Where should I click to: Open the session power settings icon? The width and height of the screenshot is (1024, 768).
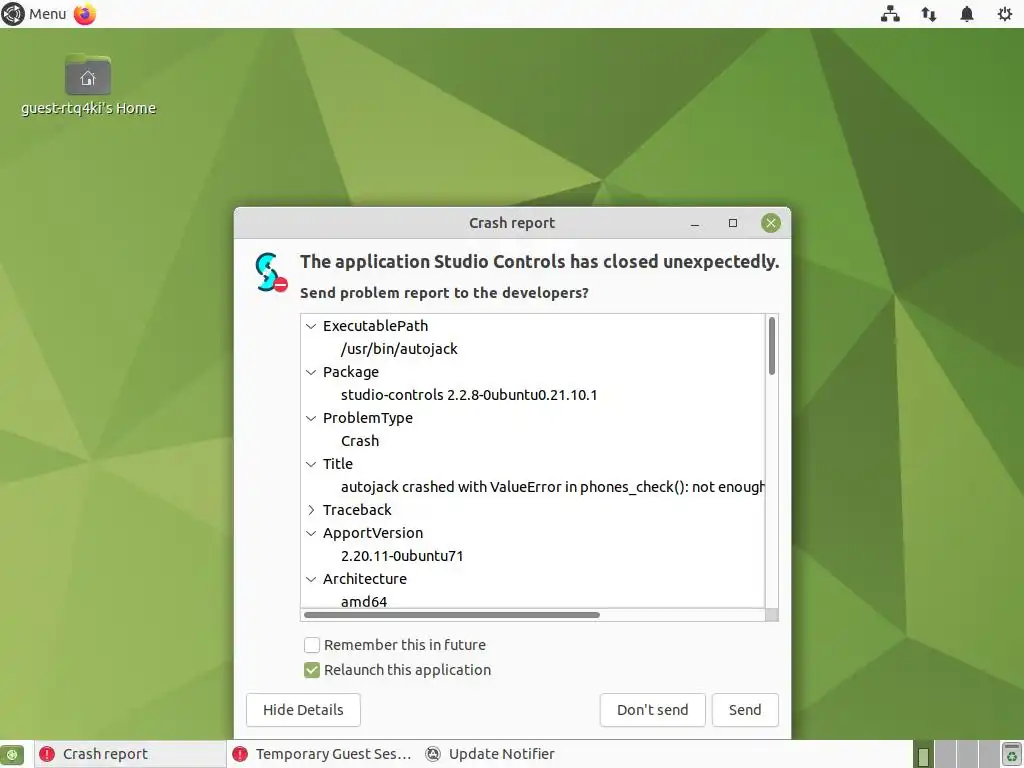point(1005,14)
